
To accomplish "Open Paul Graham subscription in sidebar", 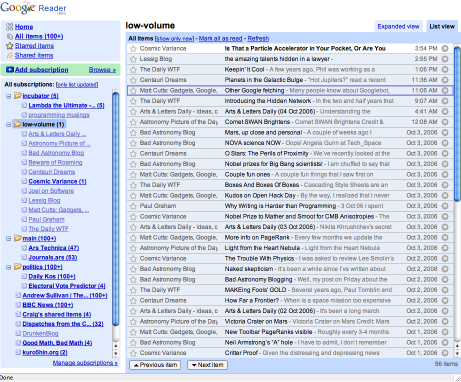I will [x=46, y=219].
